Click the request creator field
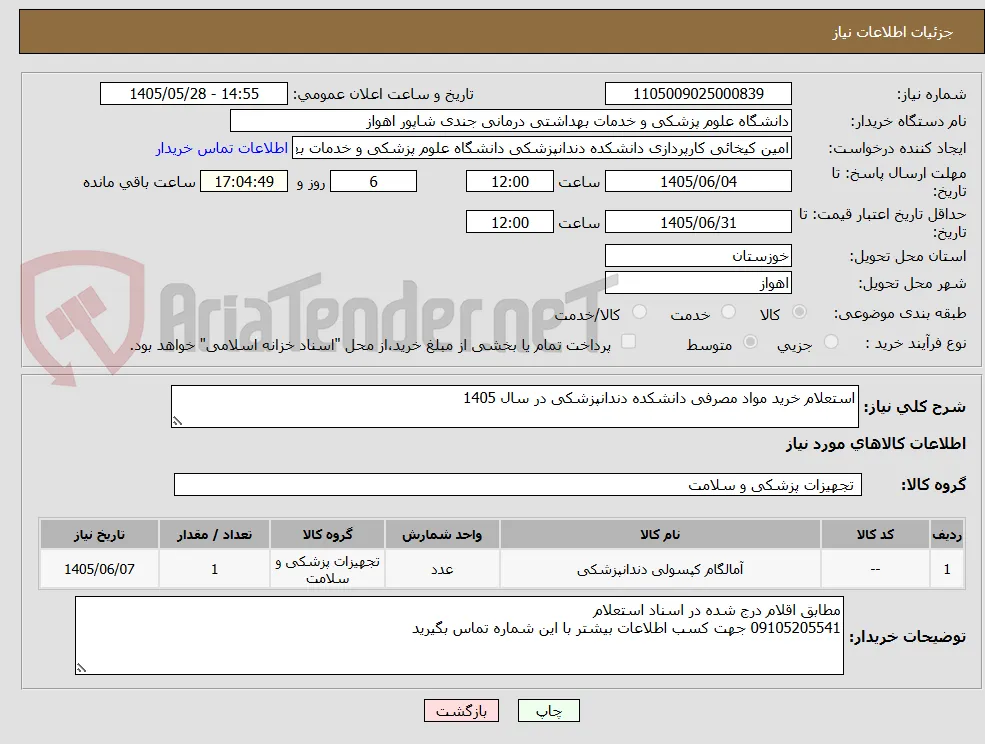 [x=542, y=148]
